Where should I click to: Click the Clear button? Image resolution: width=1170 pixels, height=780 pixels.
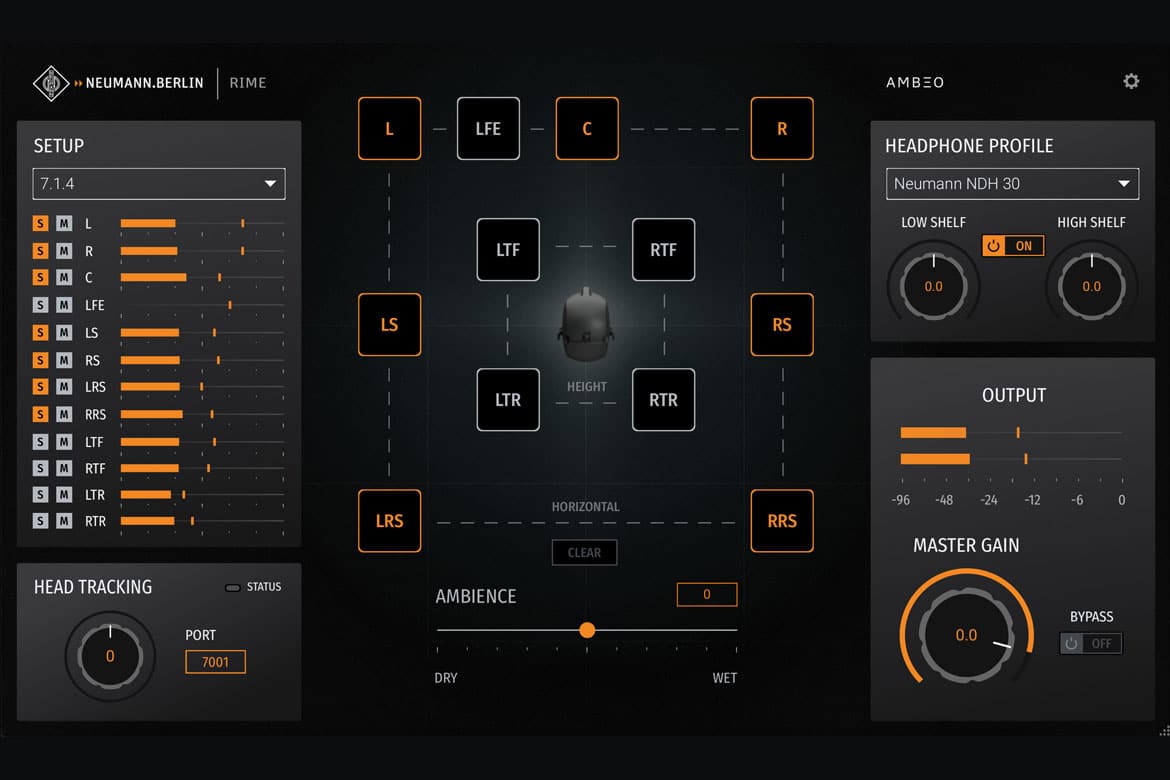coord(585,552)
